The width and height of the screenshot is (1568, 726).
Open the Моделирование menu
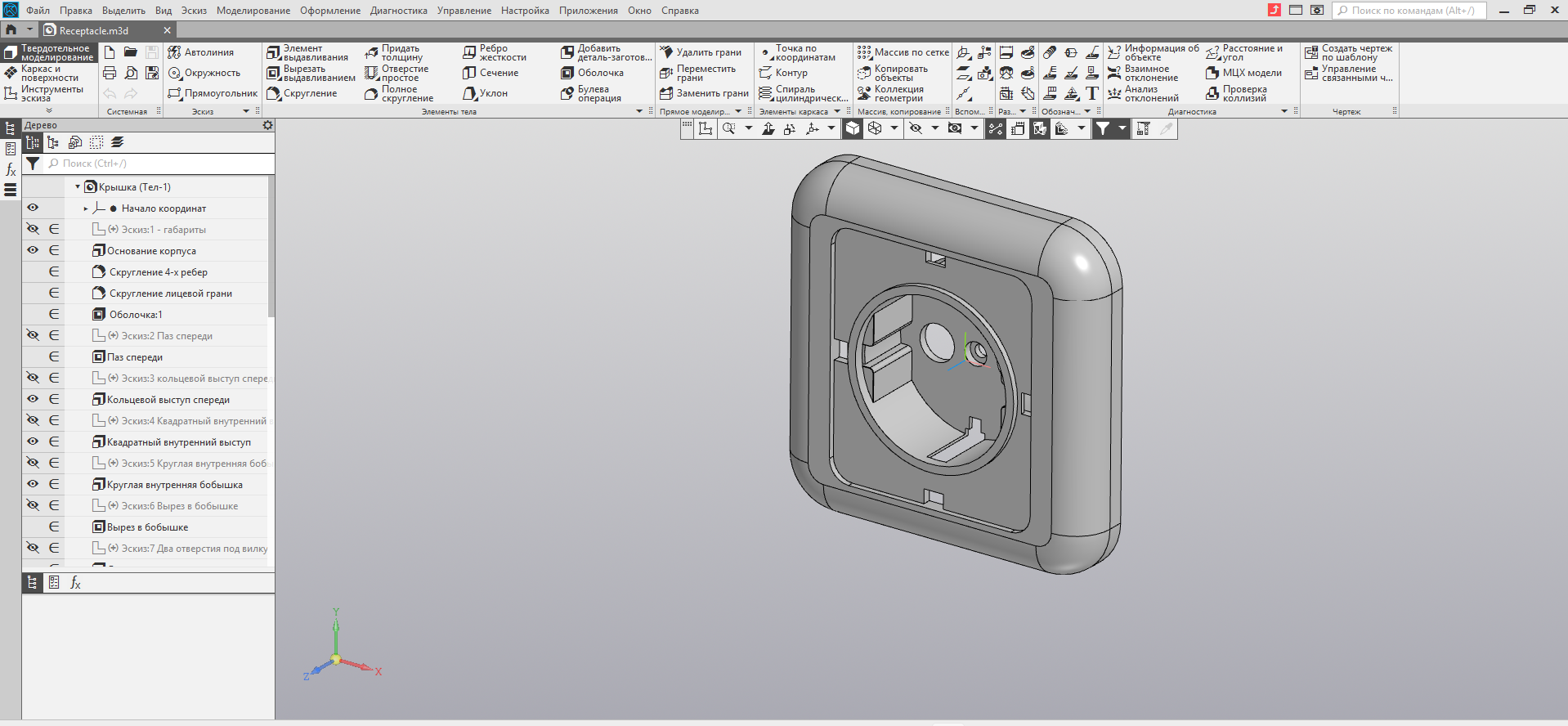click(253, 11)
